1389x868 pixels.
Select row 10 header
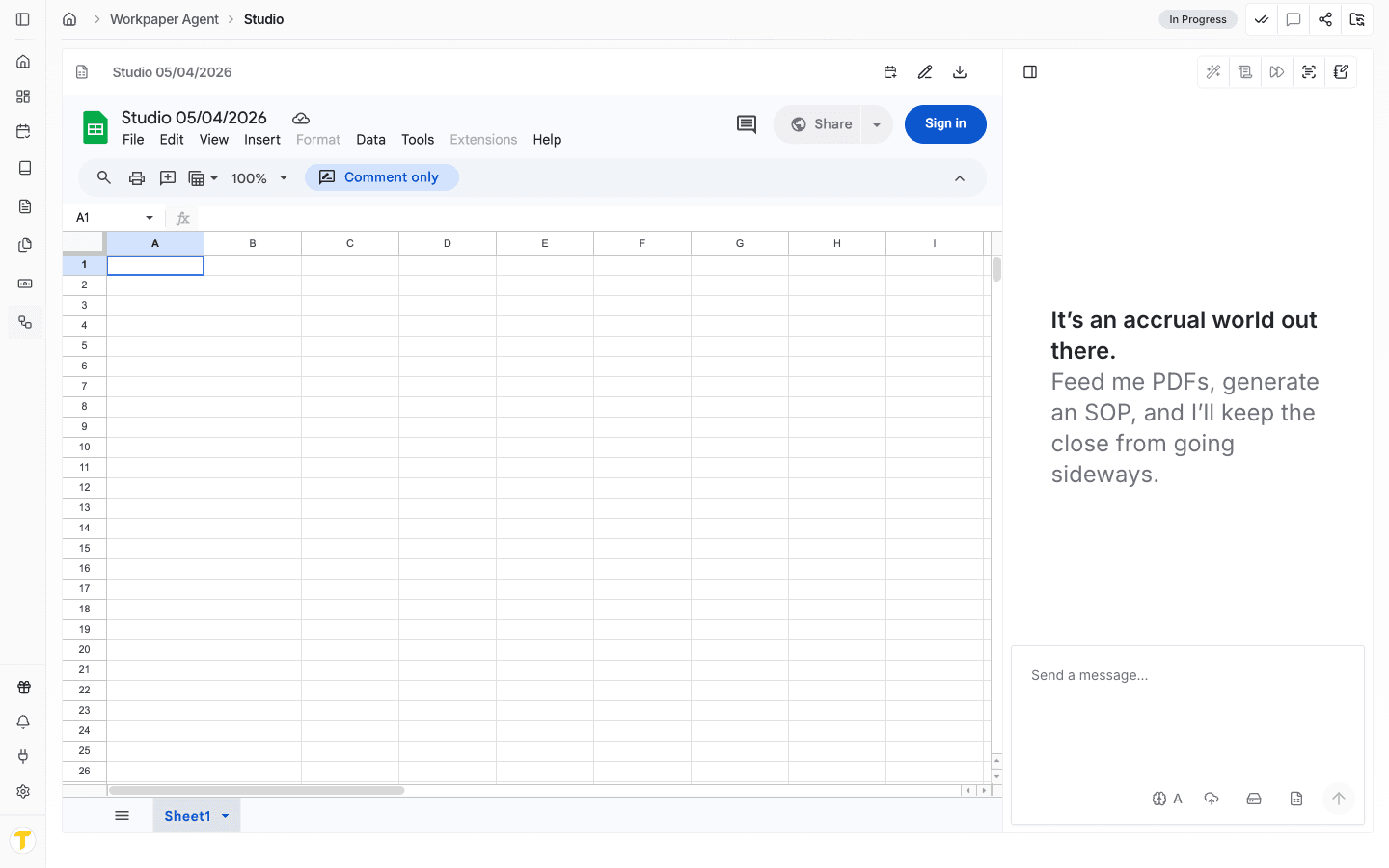click(84, 447)
